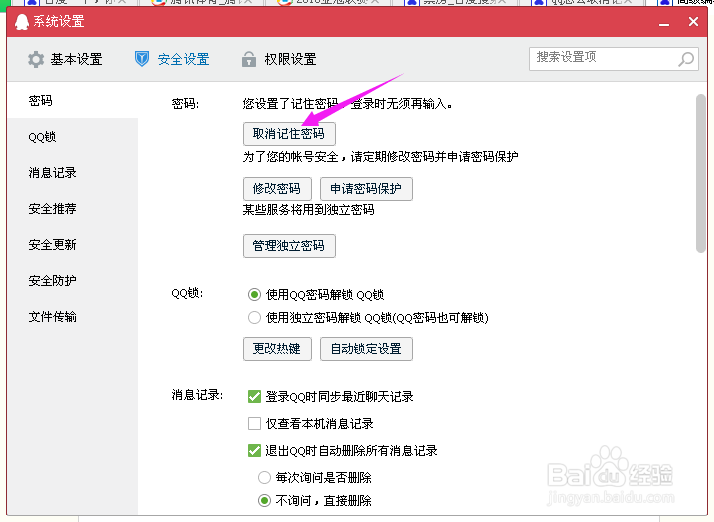
Task: Click the vertical scrollbar thumb
Action: (701, 173)
